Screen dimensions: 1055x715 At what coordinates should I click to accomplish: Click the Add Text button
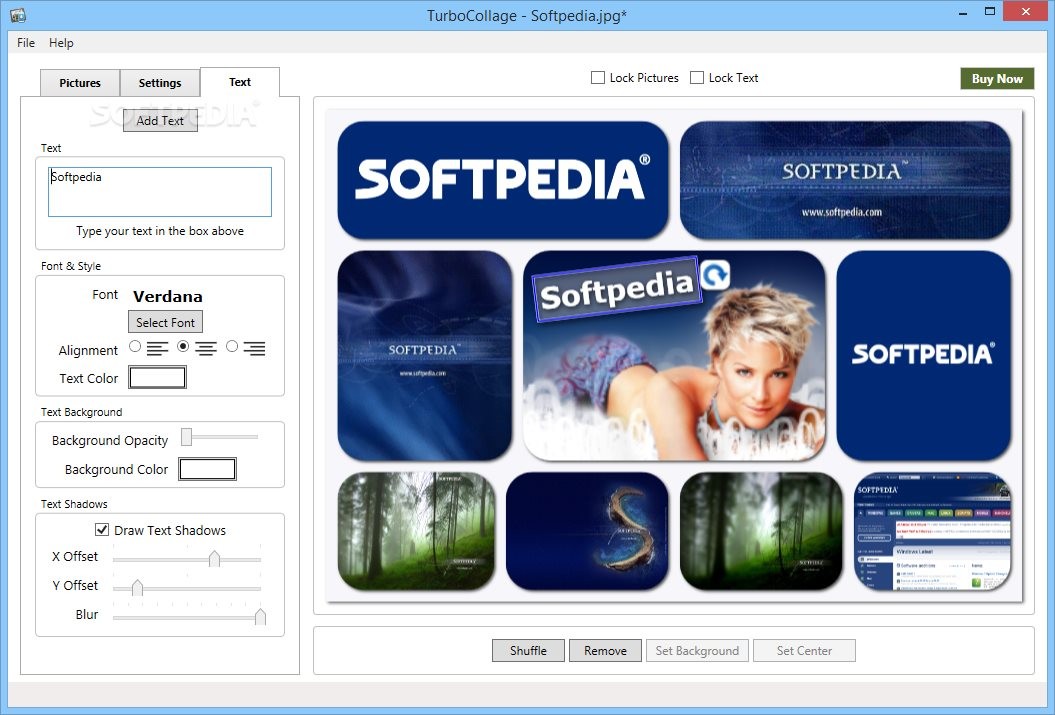point(160,120)
